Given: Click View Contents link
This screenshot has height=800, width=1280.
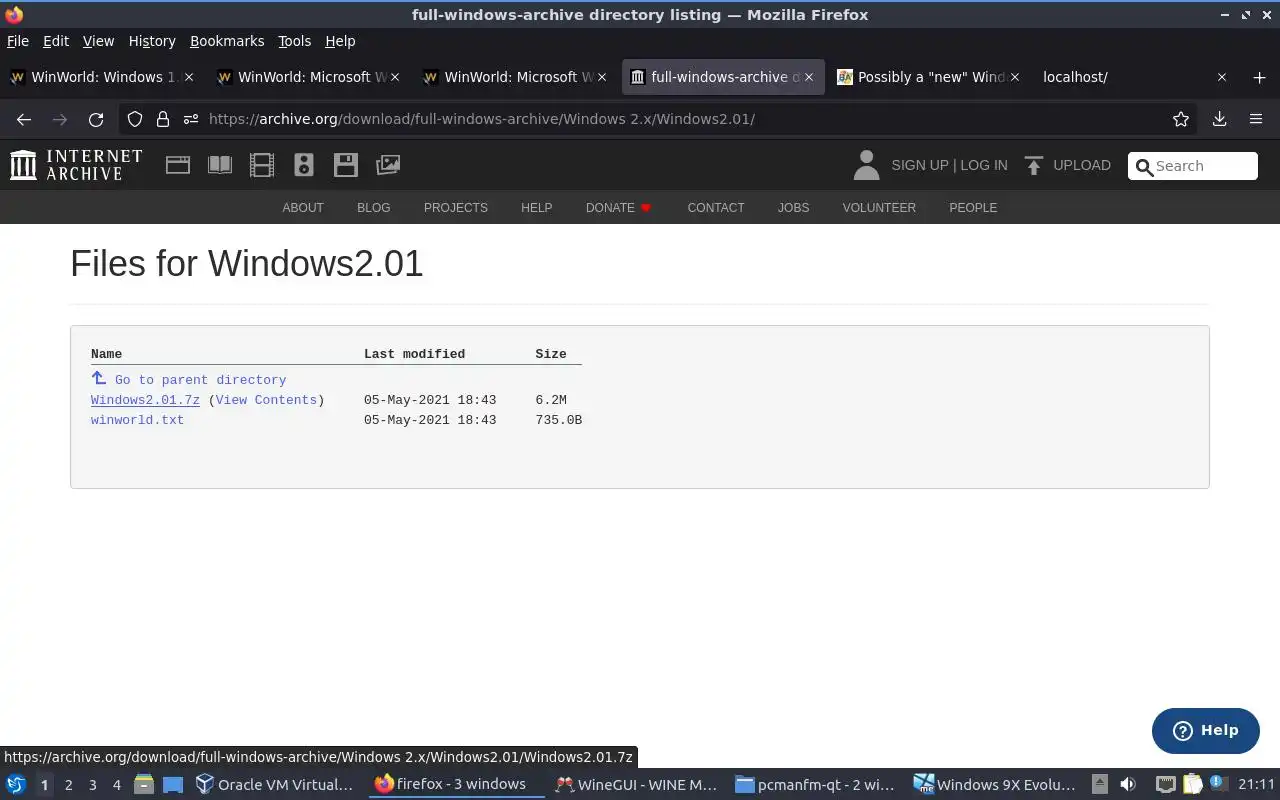Looking at the screenshot, I should pyautogui.click(x=266, y=400).
